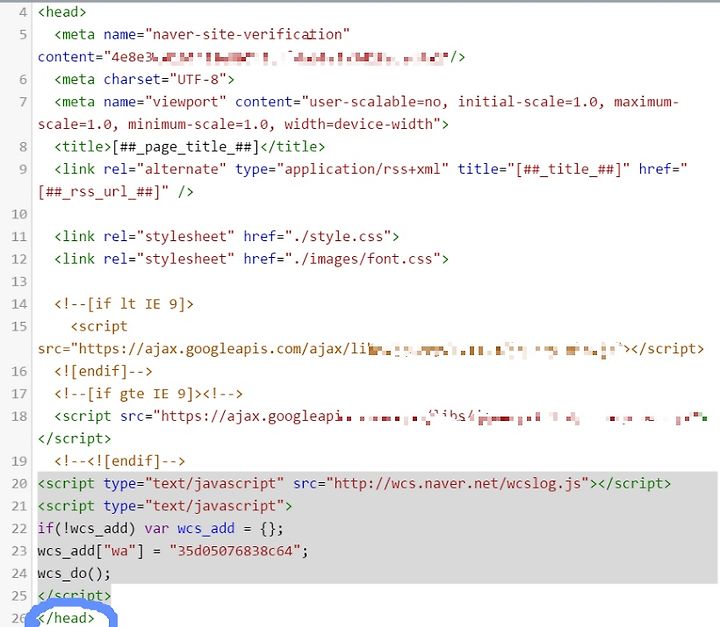Click line number 20 in the gutter
Screen dimensions: 720x627
click(19, 484)
